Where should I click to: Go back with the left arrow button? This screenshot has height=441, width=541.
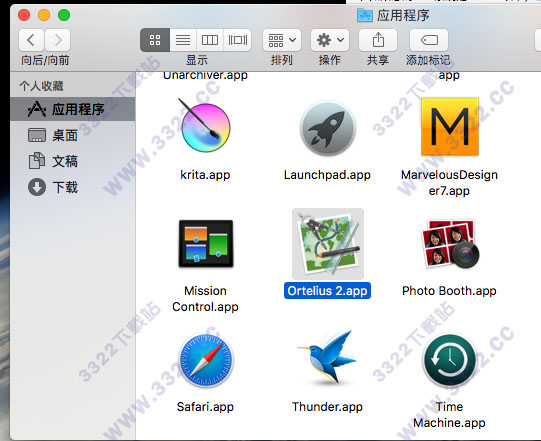[x=31, y=40]
